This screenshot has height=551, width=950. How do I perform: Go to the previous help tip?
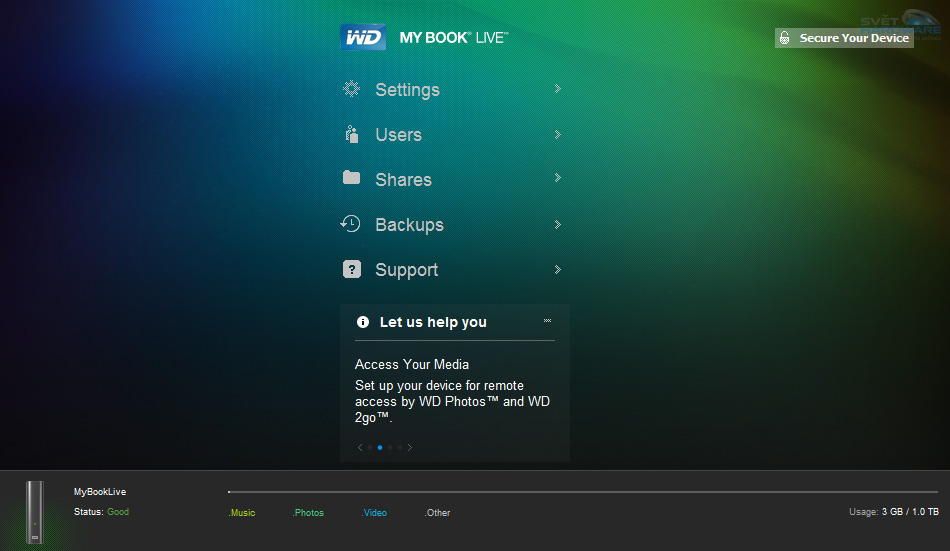pos(360,448)
